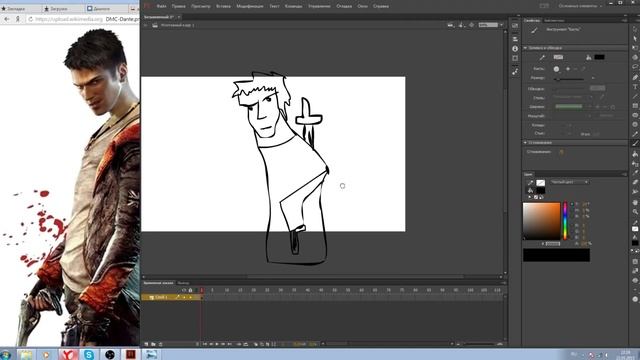Select the Hand tool

tap(636, 202)
